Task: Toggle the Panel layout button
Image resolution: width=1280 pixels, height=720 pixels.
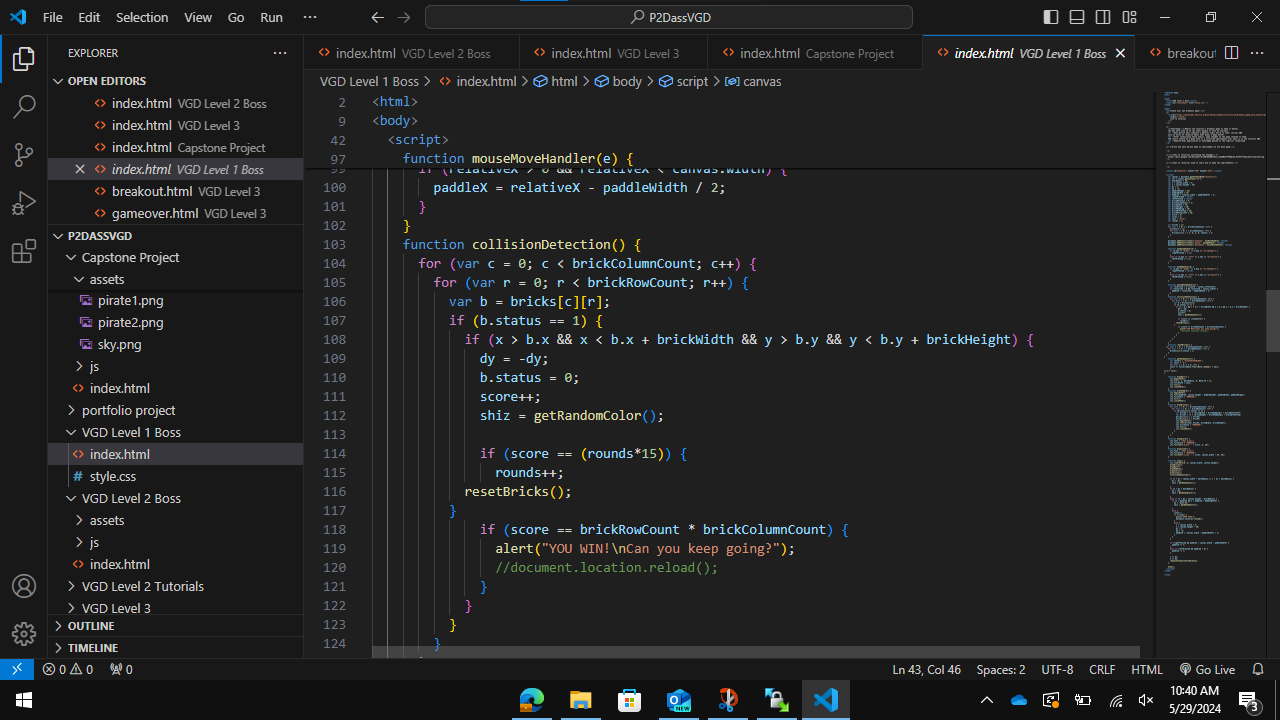Action: tap(1077, 17)
